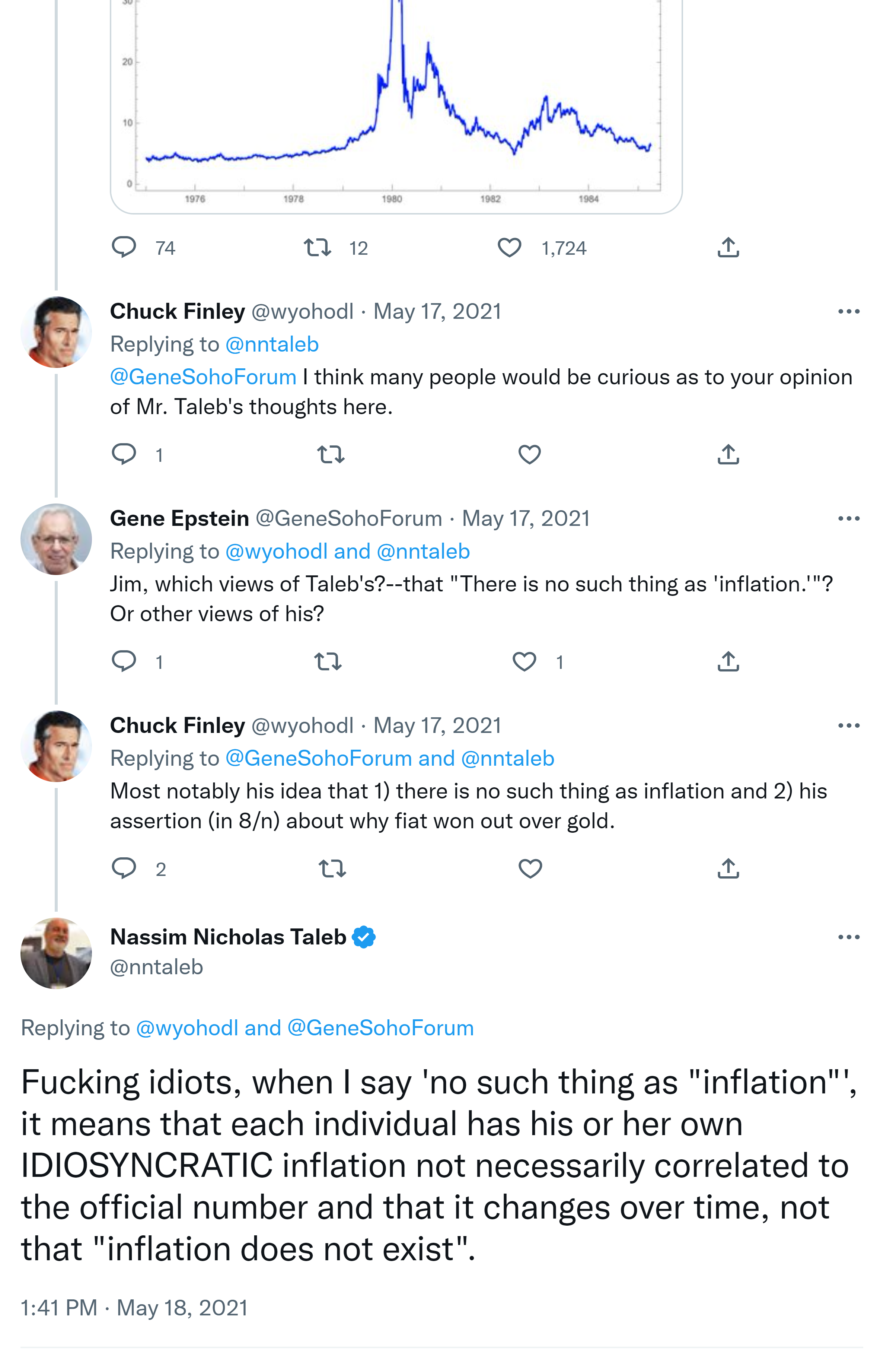Open more options on Nassim Taleb's tweet
The image size is (877, 1372).
click(x=849, y=937)
